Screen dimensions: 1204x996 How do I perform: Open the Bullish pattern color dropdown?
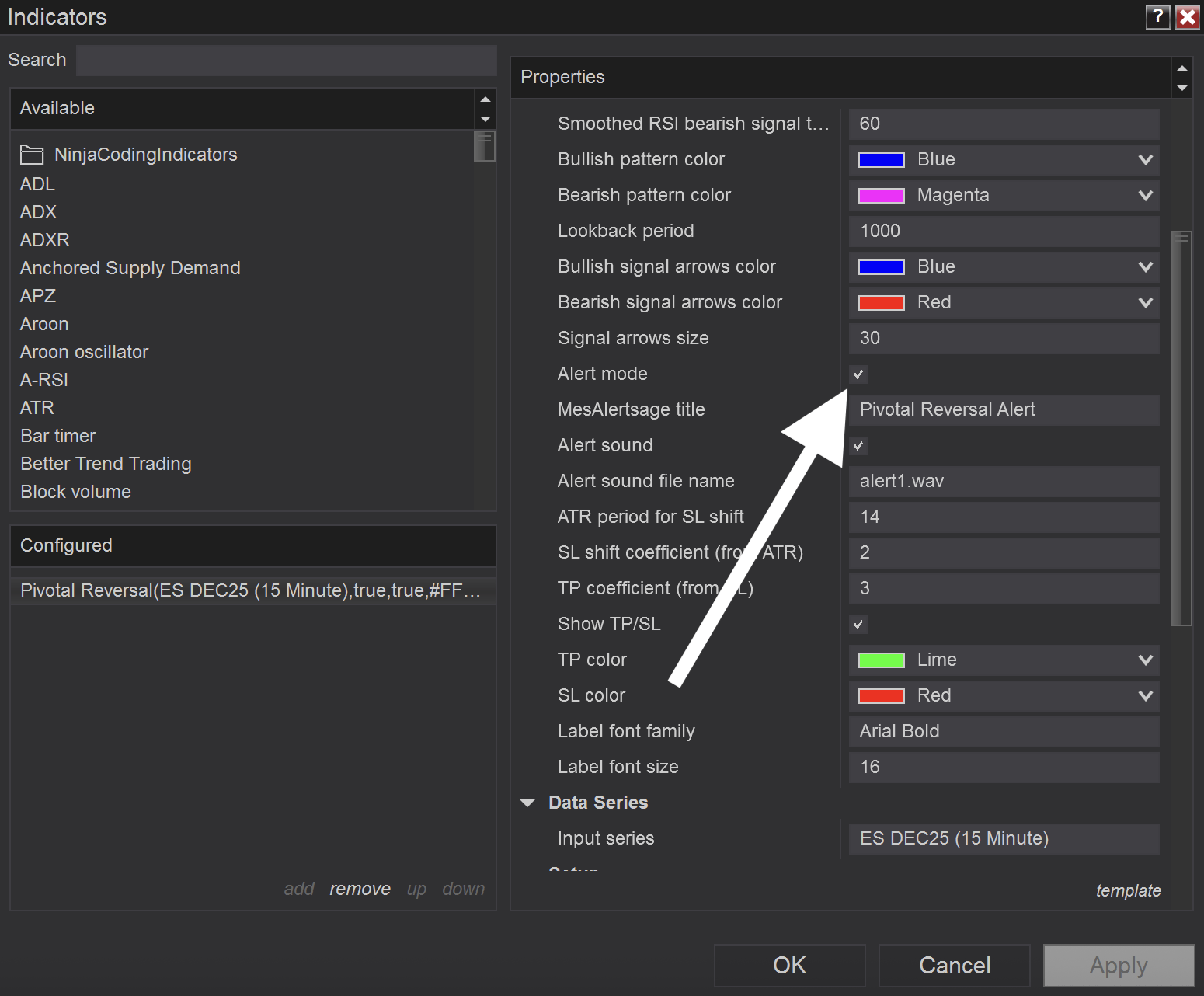1144,160
